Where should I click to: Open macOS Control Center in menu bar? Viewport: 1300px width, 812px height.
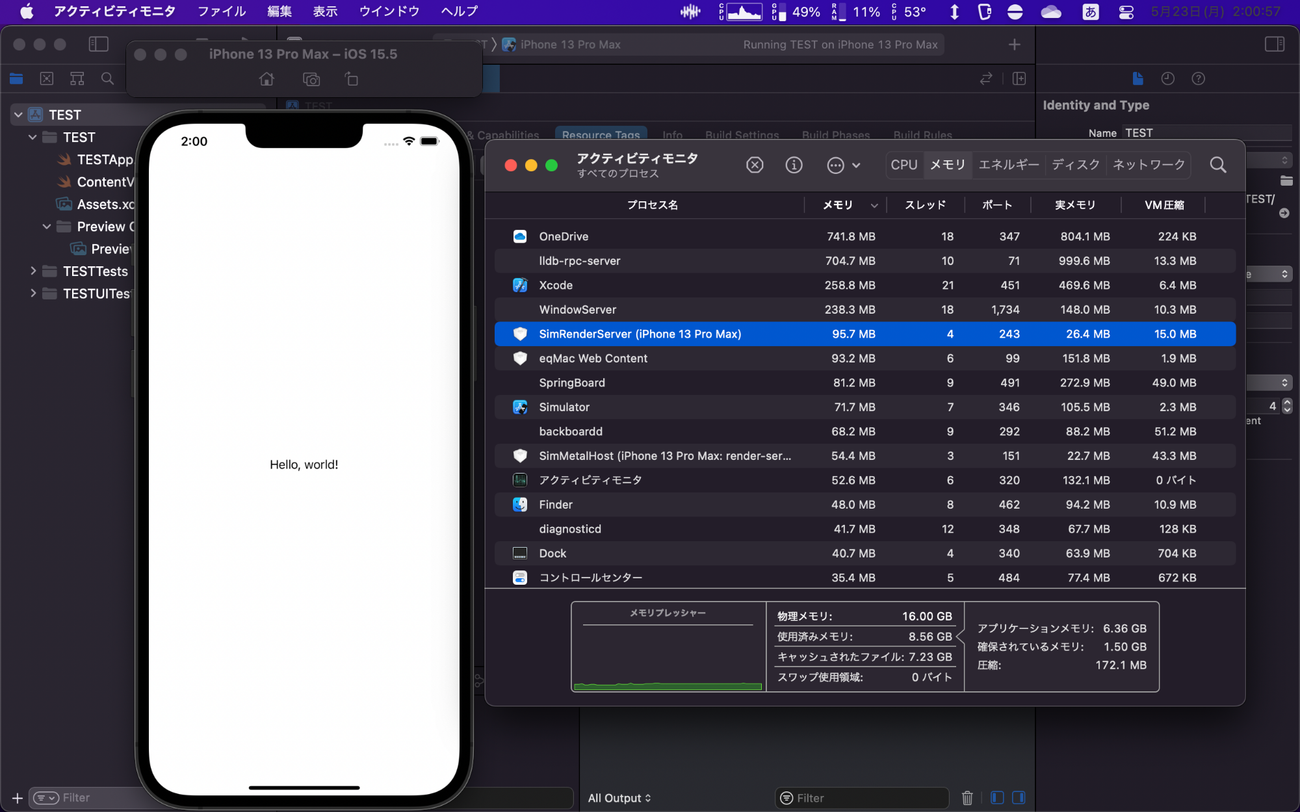[x=1126, y=12]
